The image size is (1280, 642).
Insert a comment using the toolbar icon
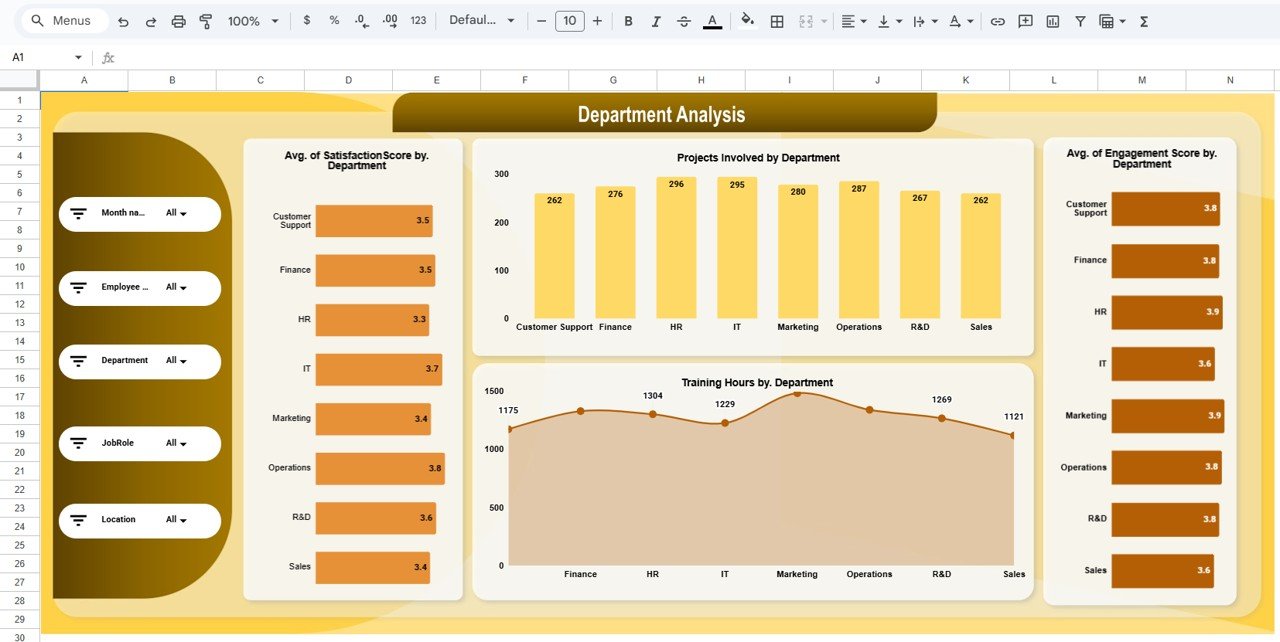pyautogui.click(x=1025, y=20)
